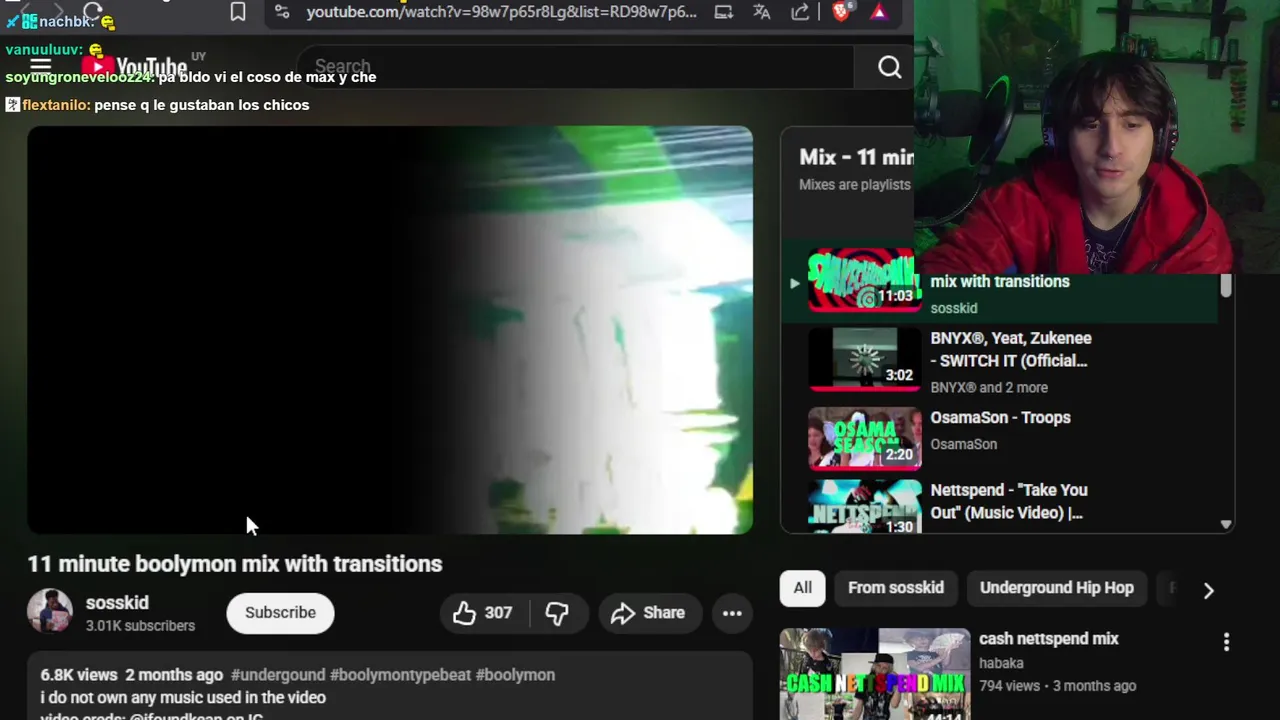Viewport: 1280px width, 720px height.
Task: Open the sosskid channel name link
Action: 117,603
